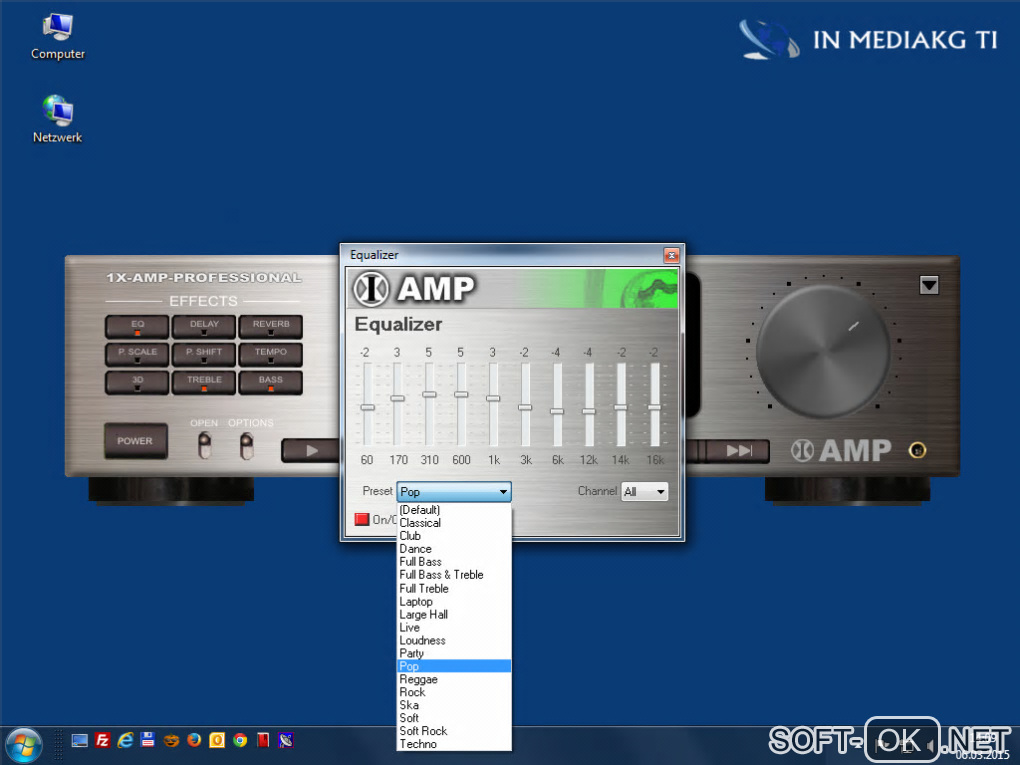Launch Google Chrome from the taskbar

tap(240, 740)
